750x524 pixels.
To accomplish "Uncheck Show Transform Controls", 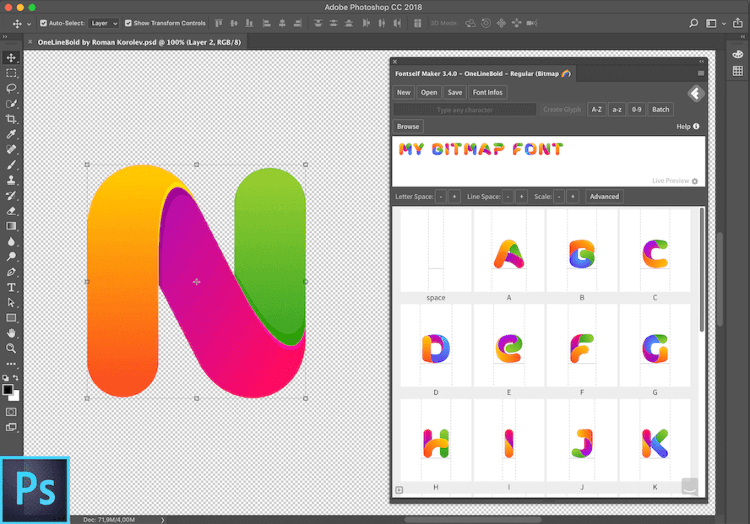I will click(x=129, y=23).
